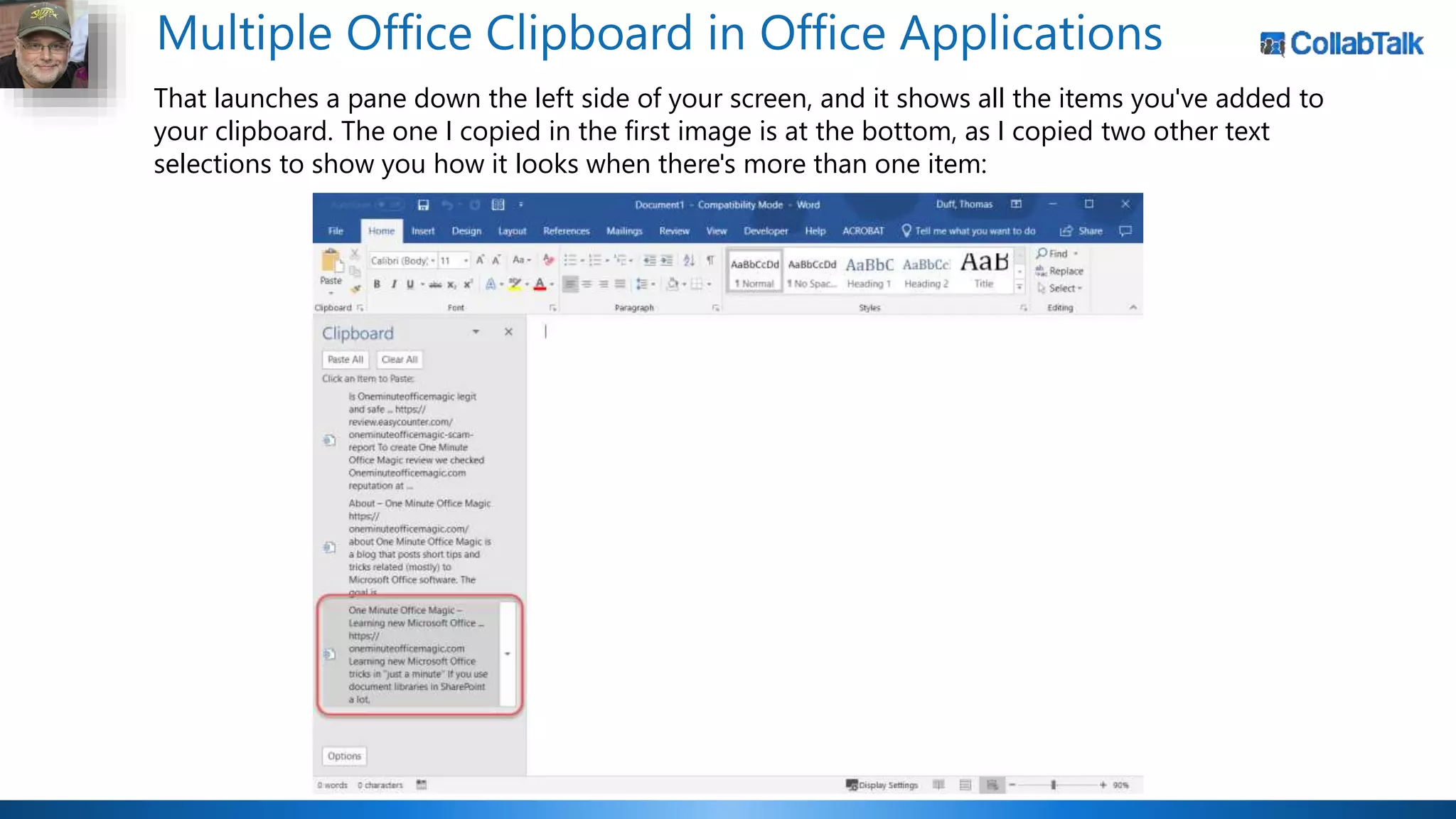This screenshot has height=819, width=1456.
Task: Click the Text Effects glowing A icon
Action: pos(491,284)
